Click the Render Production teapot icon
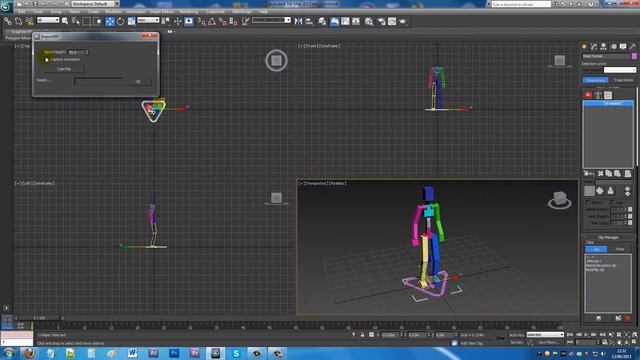The width and height of the screenshot is (640, 360). pos(403,21)
